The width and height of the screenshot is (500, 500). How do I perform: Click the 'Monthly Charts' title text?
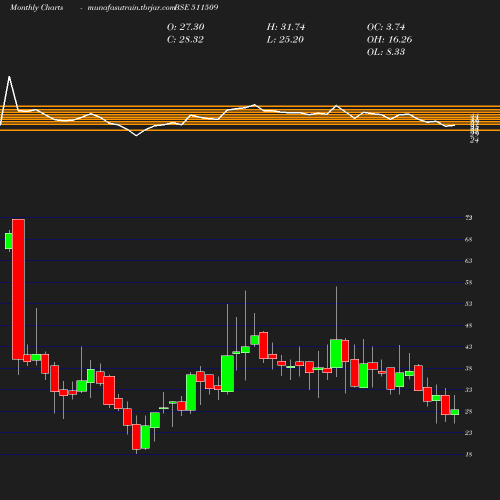pos(37,7)
